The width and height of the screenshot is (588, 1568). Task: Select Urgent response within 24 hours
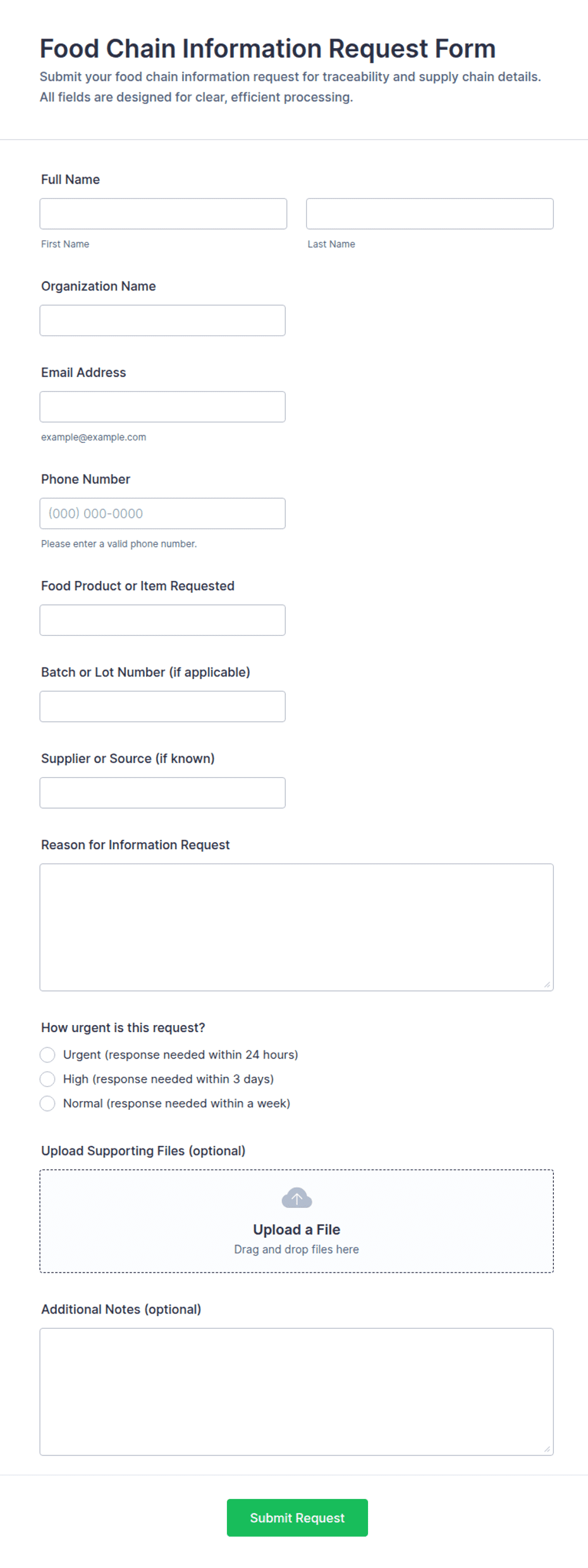[47, 1055]
